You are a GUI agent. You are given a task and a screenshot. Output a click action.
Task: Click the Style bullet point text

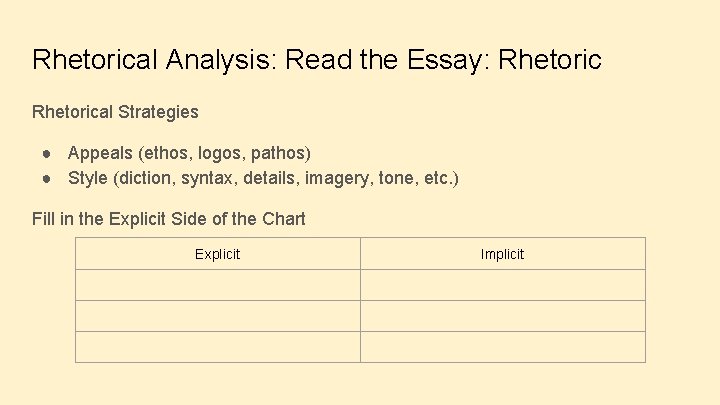click(263, 179)
